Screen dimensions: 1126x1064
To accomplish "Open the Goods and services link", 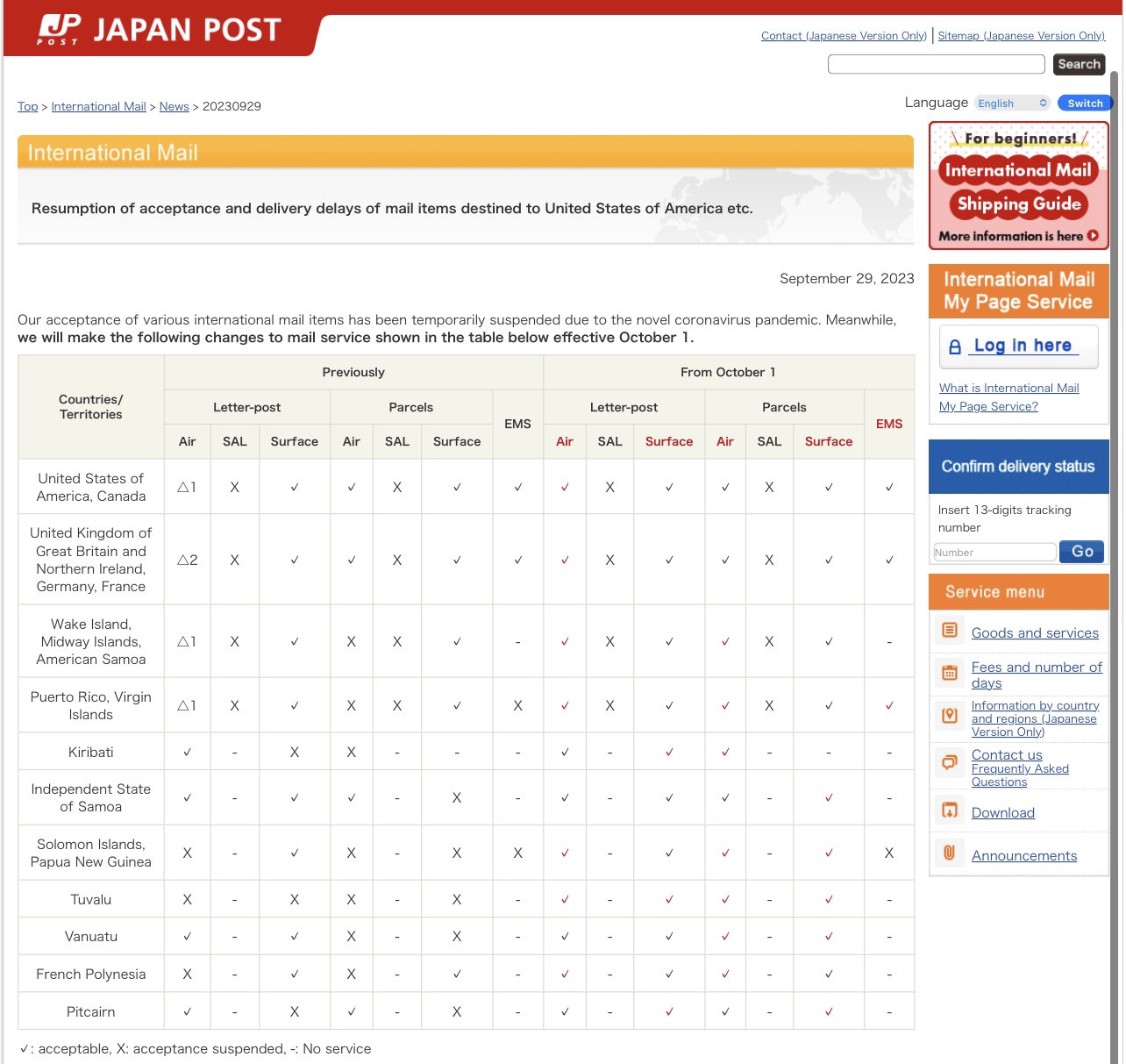I will point(1035,632).
